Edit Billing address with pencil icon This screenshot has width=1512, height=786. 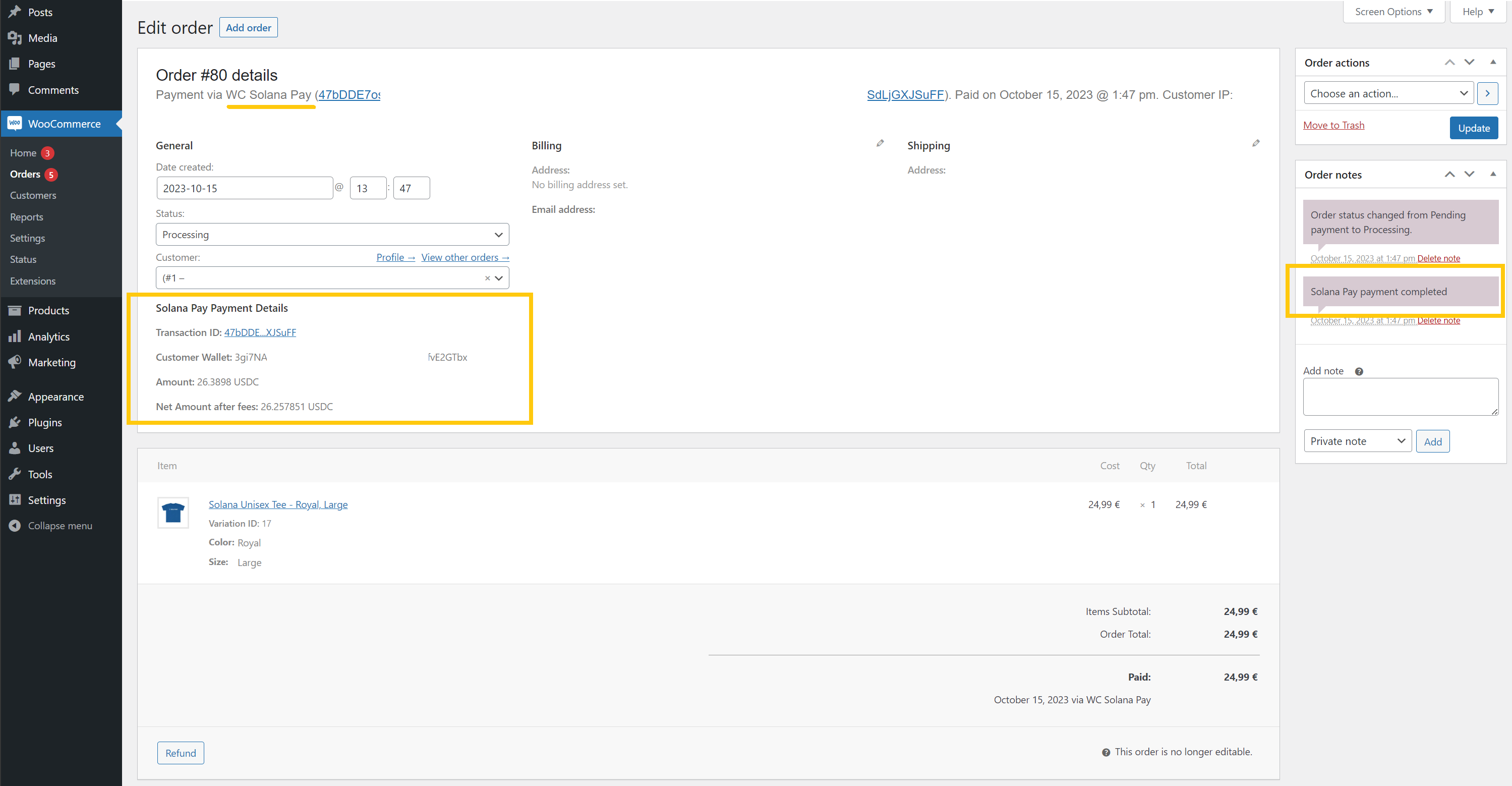pyautogui.click(x=880, y=143)
